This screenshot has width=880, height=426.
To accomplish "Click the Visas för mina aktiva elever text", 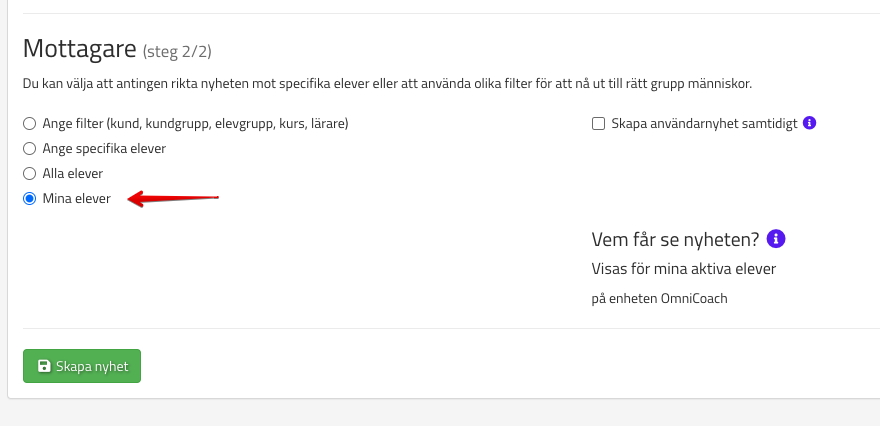I will (683, 269).
